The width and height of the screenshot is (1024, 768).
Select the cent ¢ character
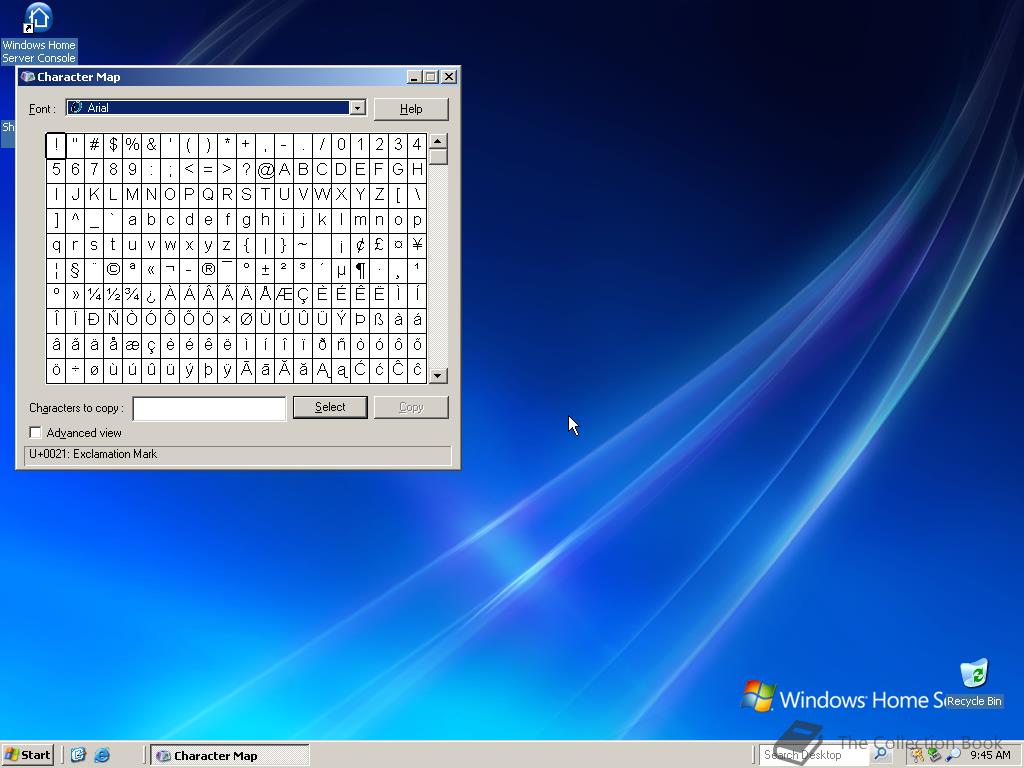[360, 245]
